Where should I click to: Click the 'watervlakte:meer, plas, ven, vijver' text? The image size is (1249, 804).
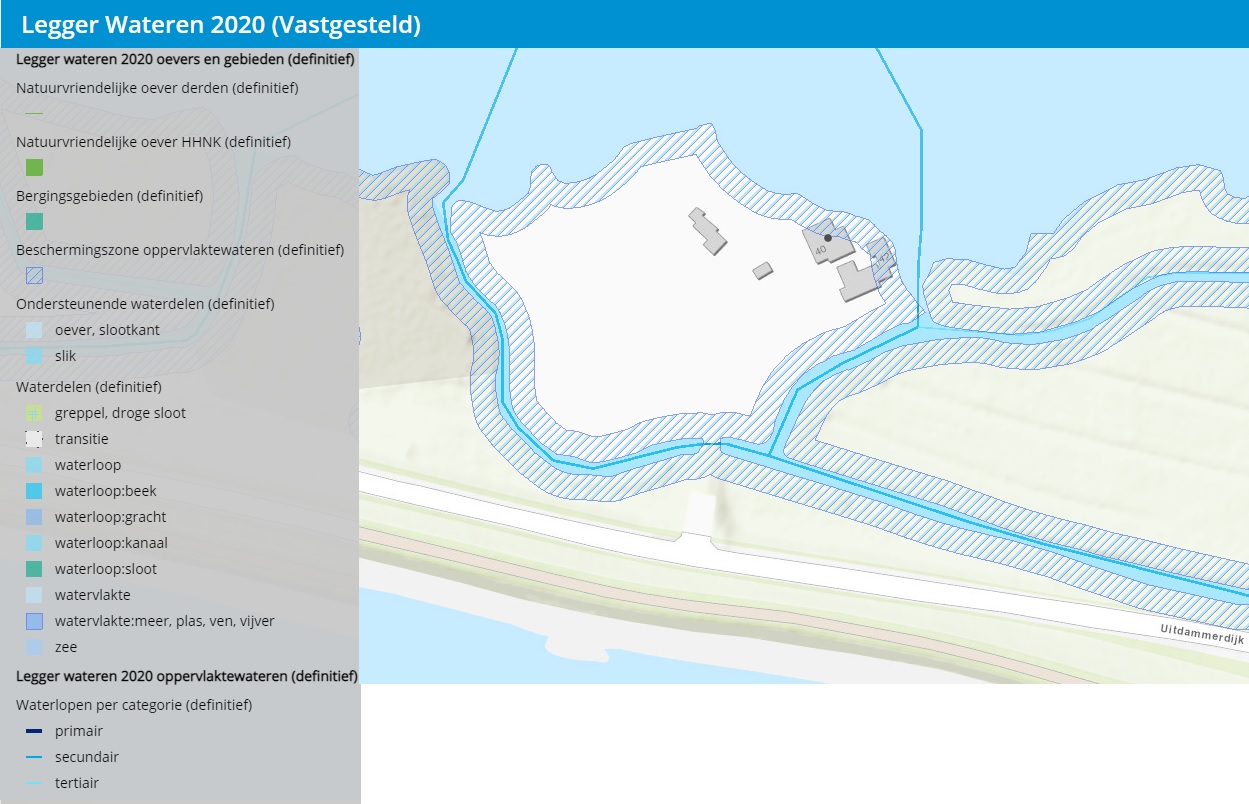point(165,621)
